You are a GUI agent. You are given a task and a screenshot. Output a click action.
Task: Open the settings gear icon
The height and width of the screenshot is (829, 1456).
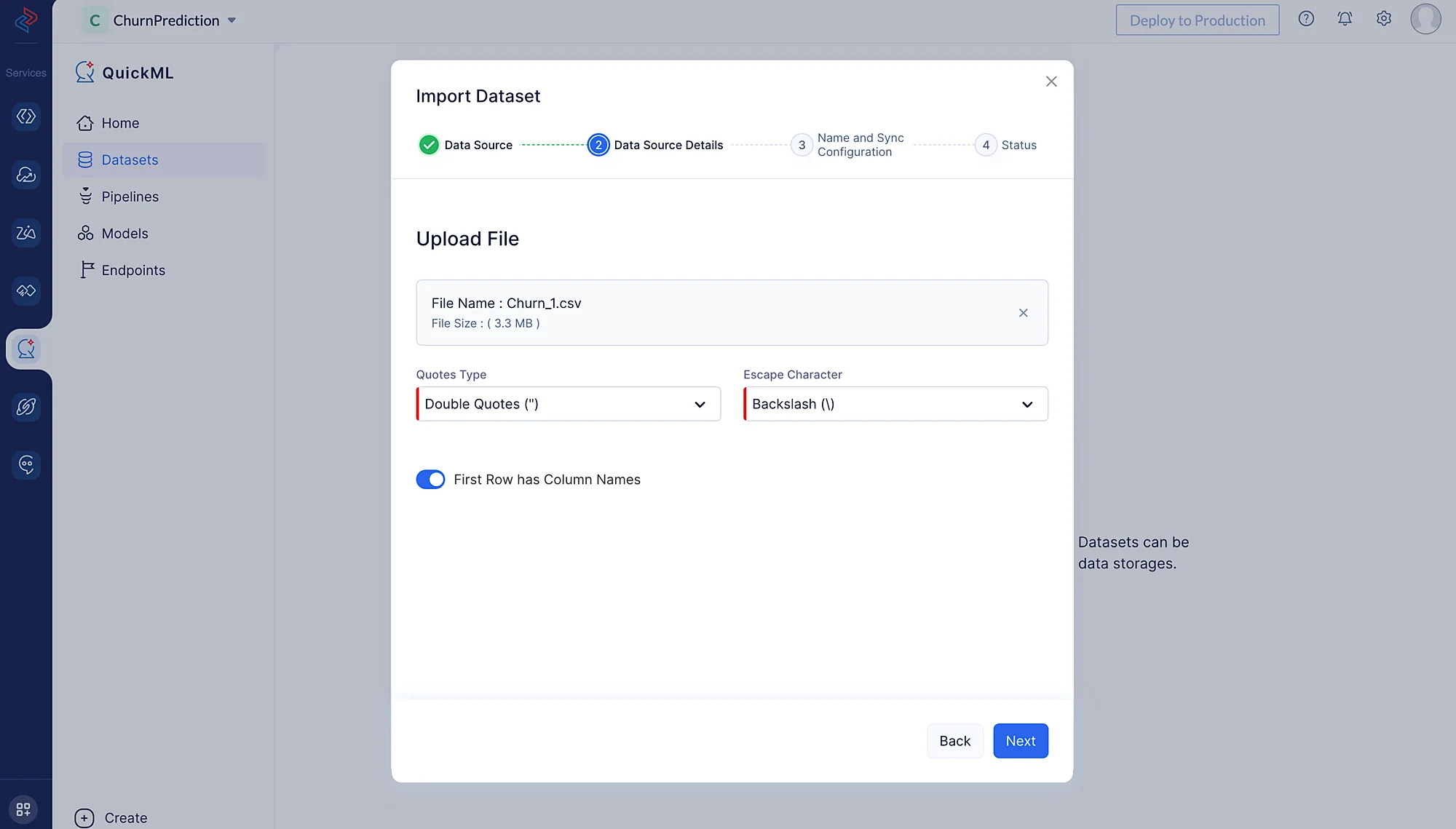pyautogui.click(x=1384, y=19)
